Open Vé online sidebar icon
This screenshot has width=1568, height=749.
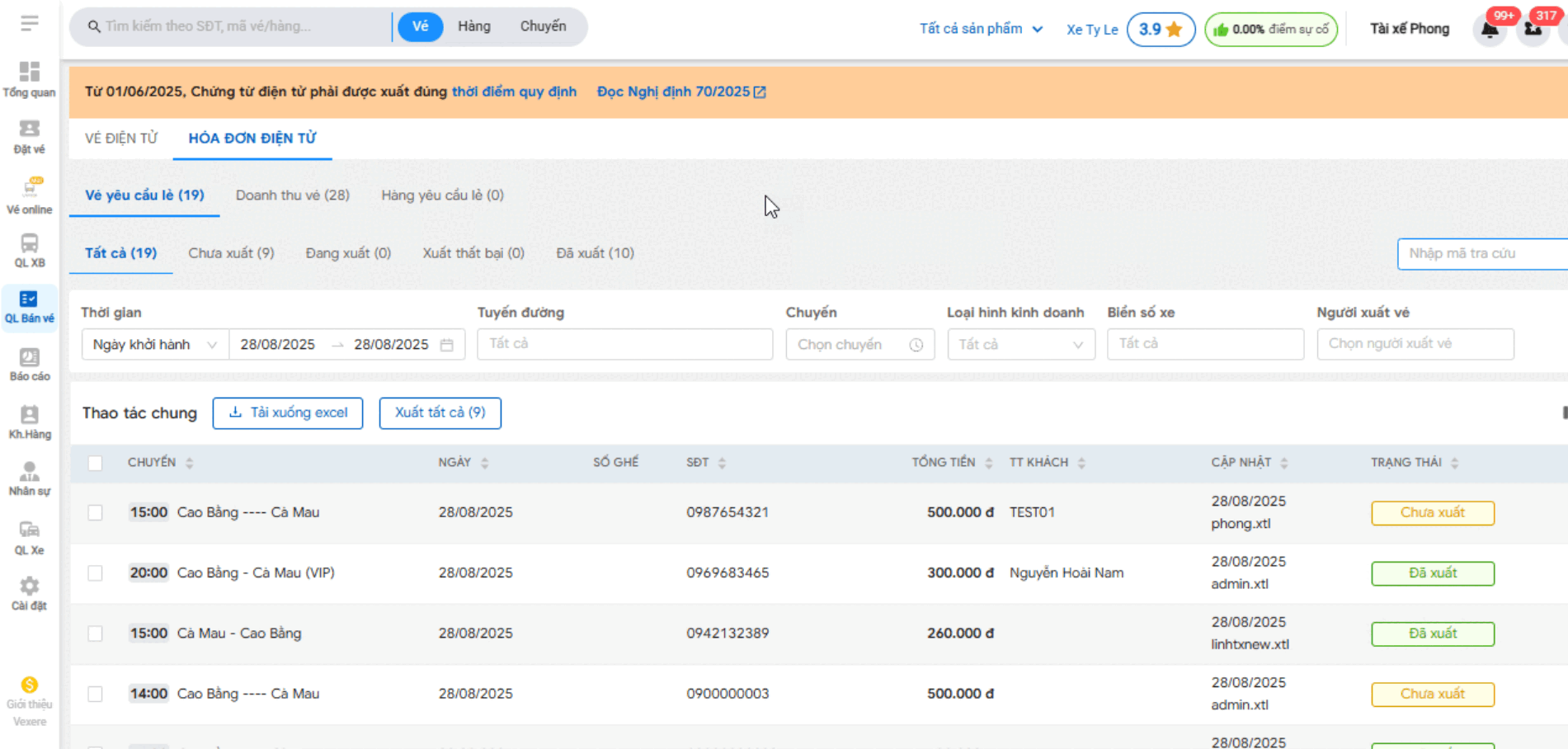click(30, 188)
